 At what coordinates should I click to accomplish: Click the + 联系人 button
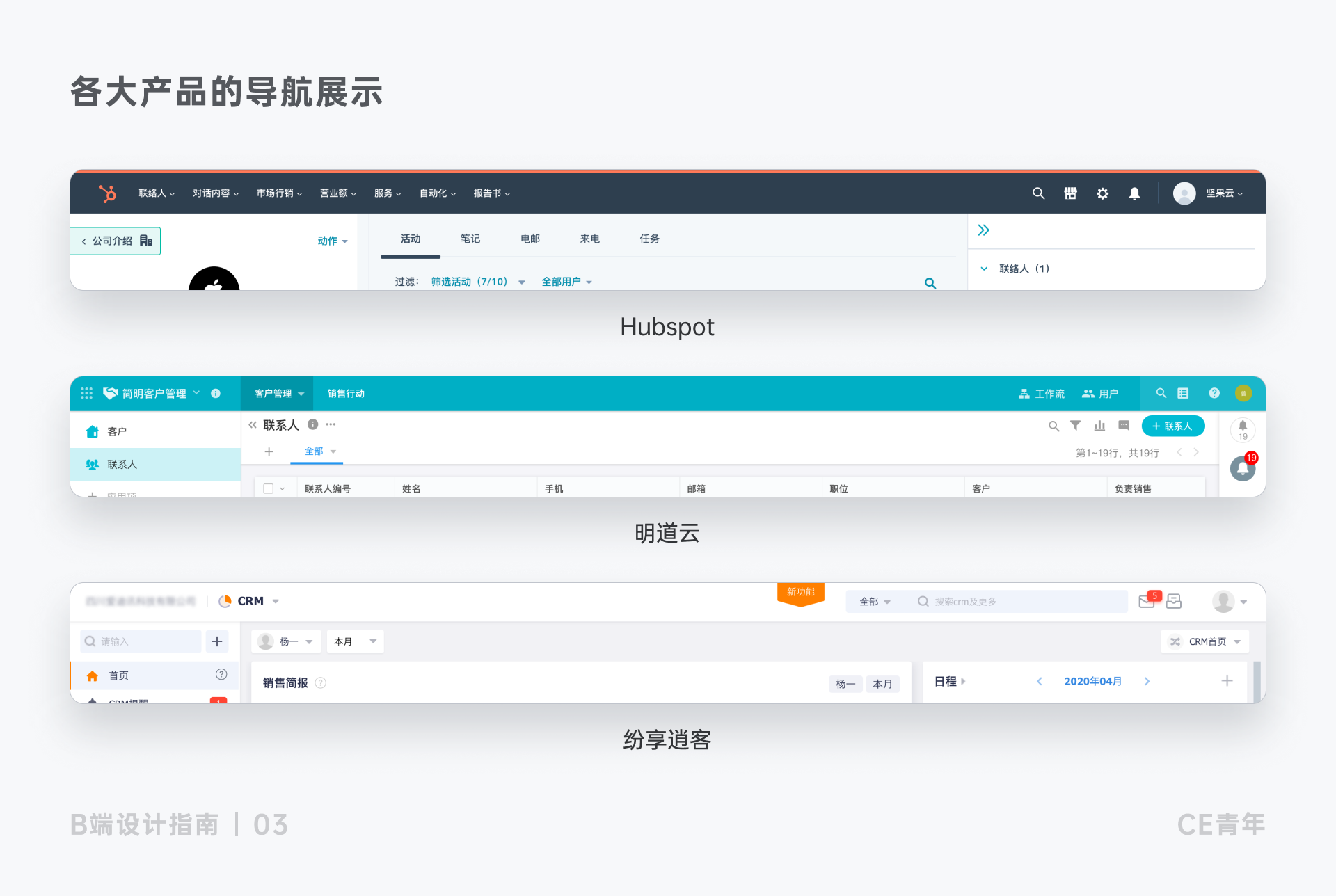point(1172,426)
